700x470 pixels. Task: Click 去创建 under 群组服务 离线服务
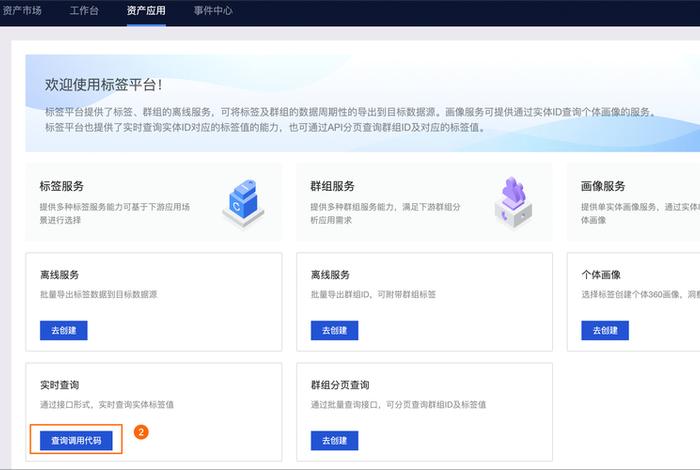click(x=334, y=330)
